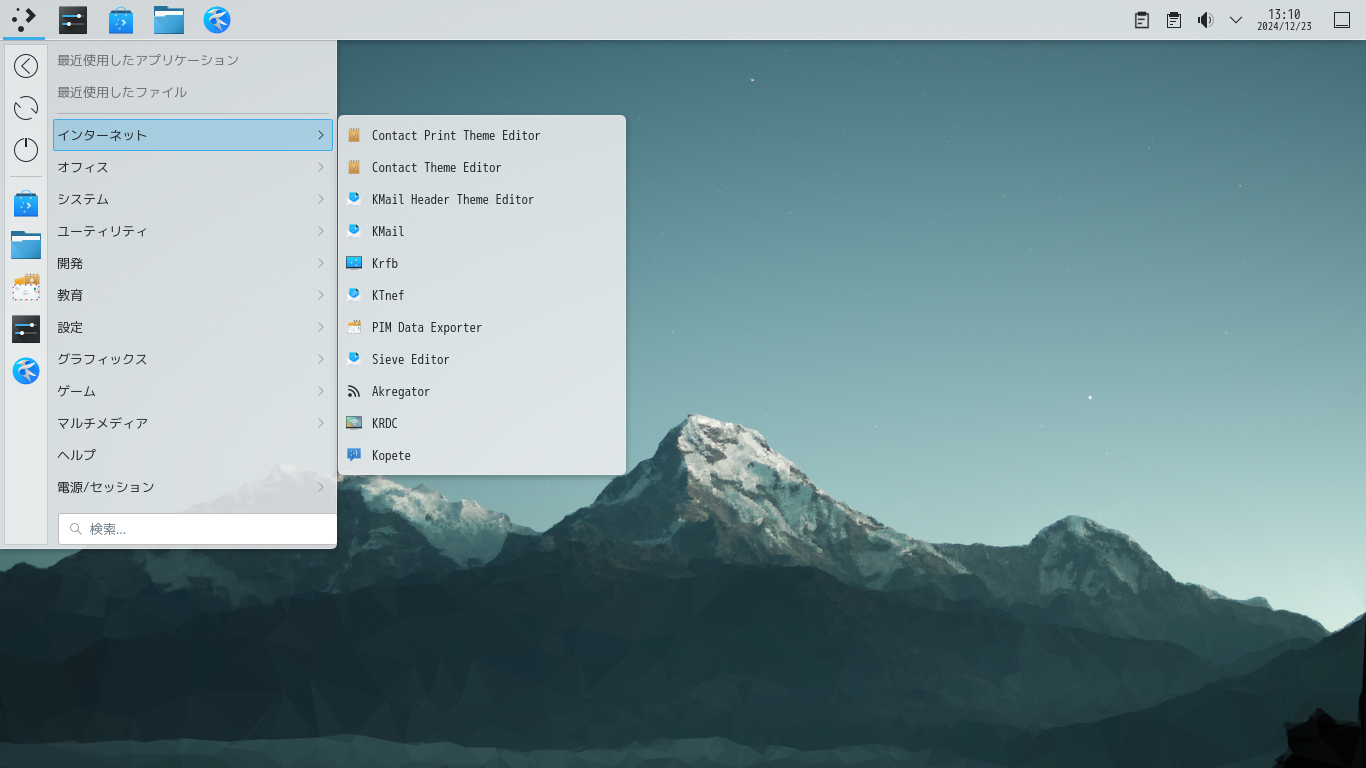
Task: Open PIM Data Exporter
Action: pyautogui.click(x=426, y=327)
